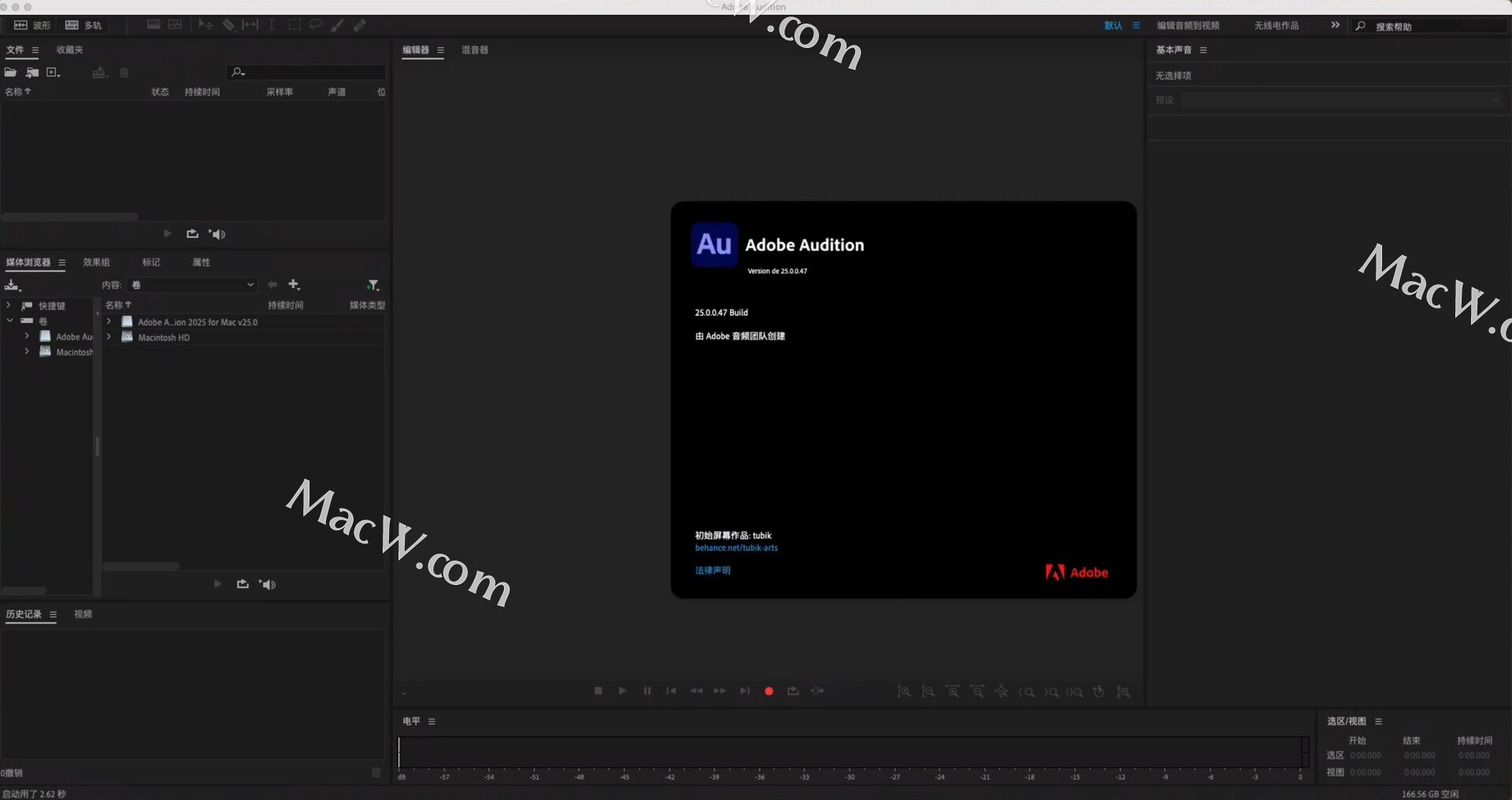Click filter file types icon in media browser

click(373, 285)
